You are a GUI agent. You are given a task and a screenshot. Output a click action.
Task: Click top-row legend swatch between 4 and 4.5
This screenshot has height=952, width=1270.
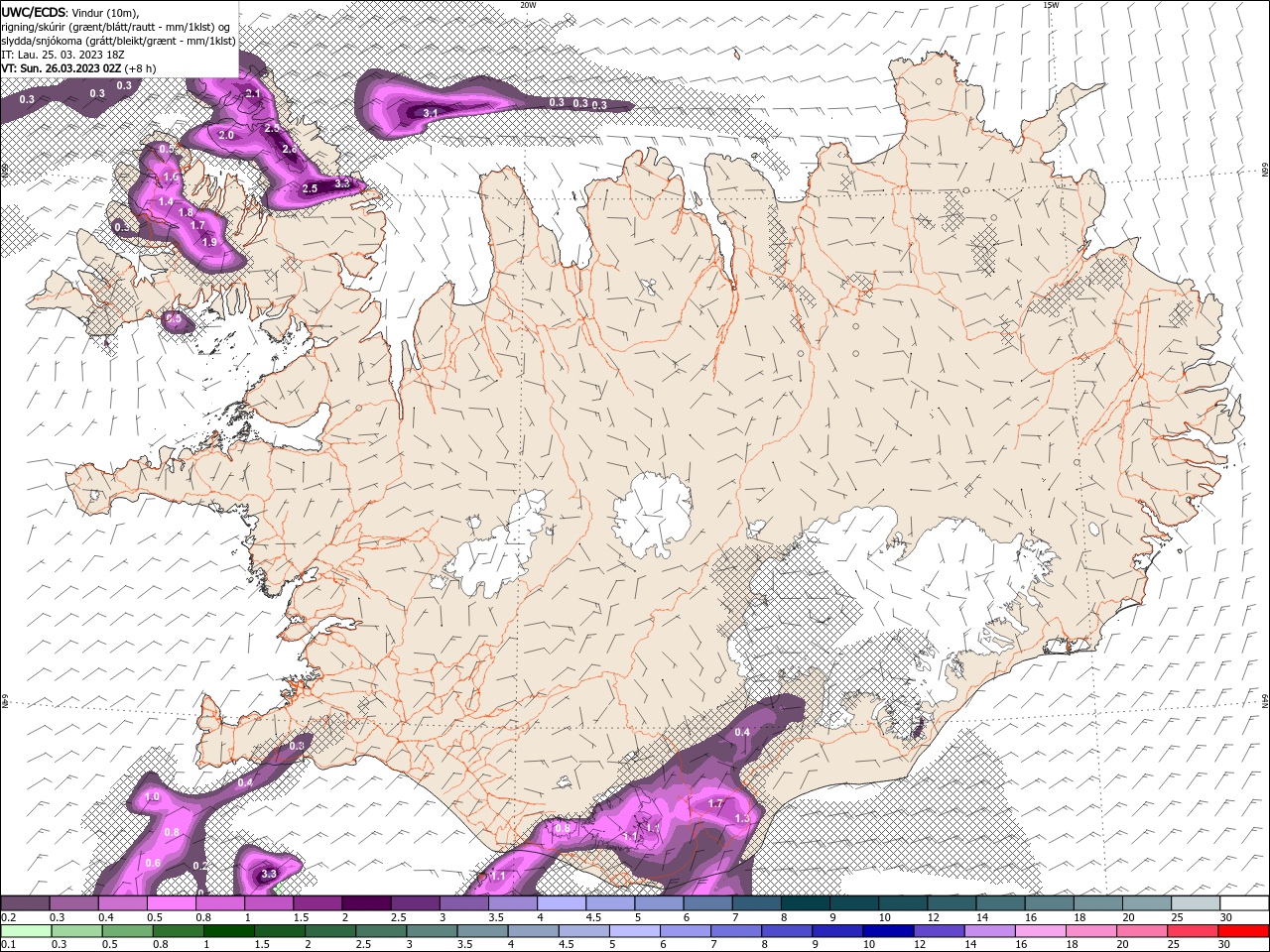click(562, 902)
